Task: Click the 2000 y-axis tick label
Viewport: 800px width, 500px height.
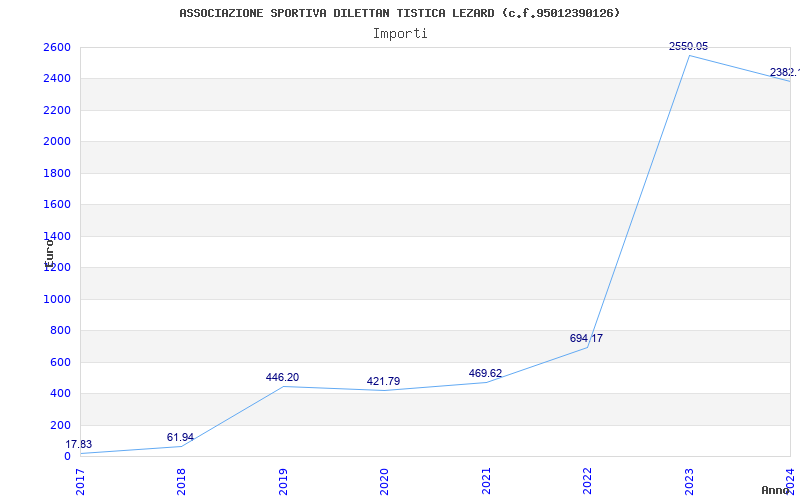Action: (57, 141)
